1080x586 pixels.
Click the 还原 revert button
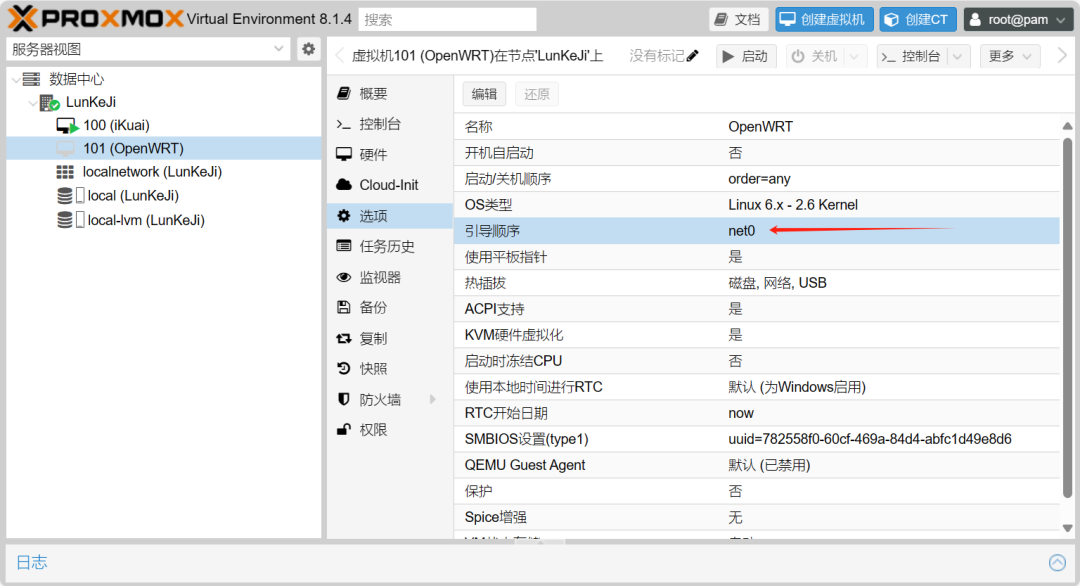pos(537,94)
